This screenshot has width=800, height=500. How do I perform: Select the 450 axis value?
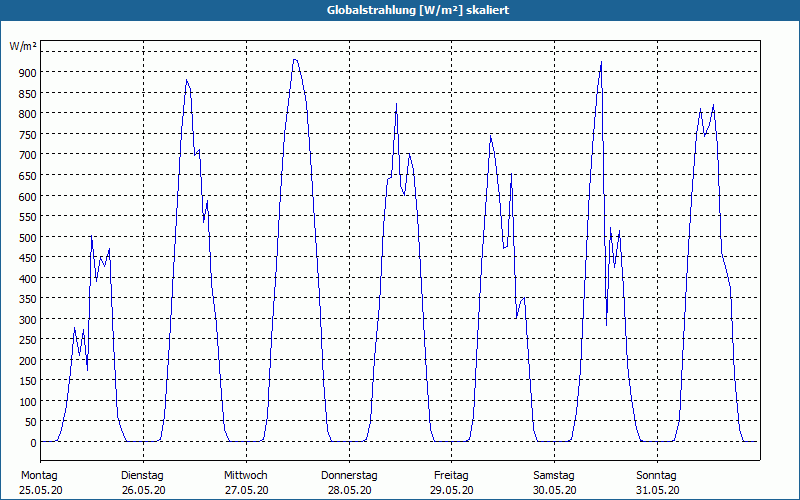tap(27, 258)
